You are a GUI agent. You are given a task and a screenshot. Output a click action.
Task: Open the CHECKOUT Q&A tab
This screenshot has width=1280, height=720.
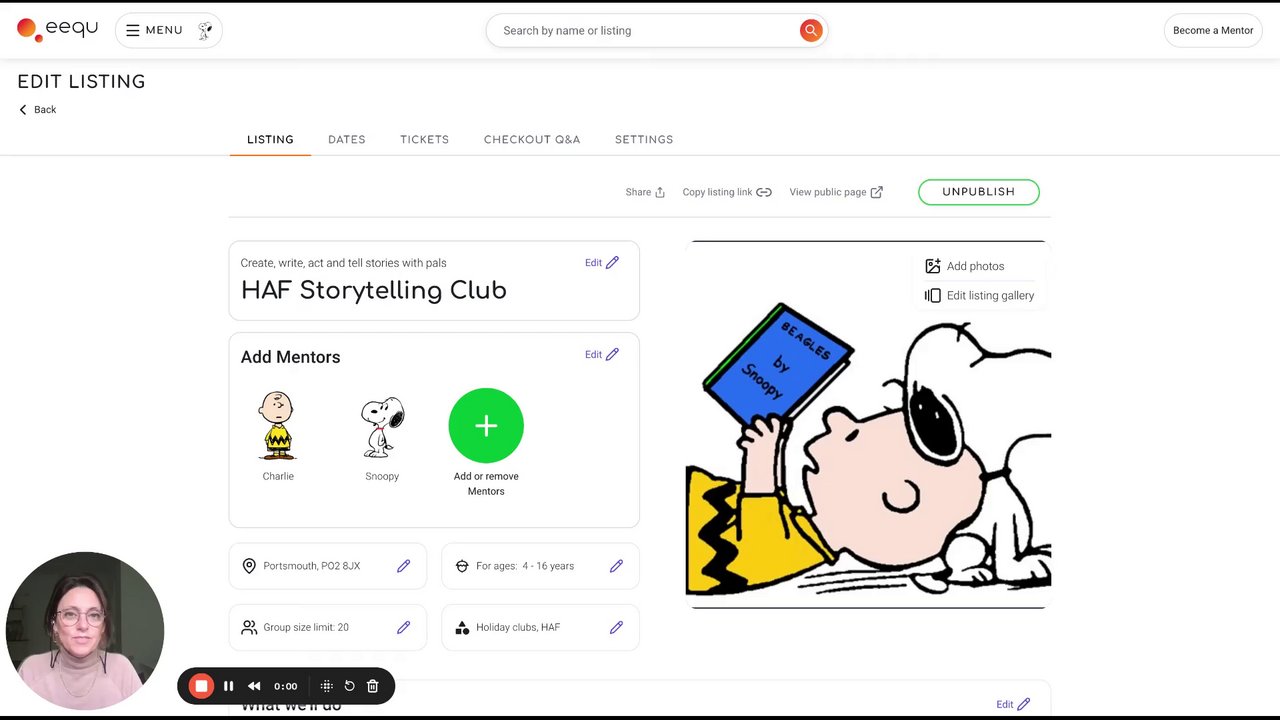[532, 140]
